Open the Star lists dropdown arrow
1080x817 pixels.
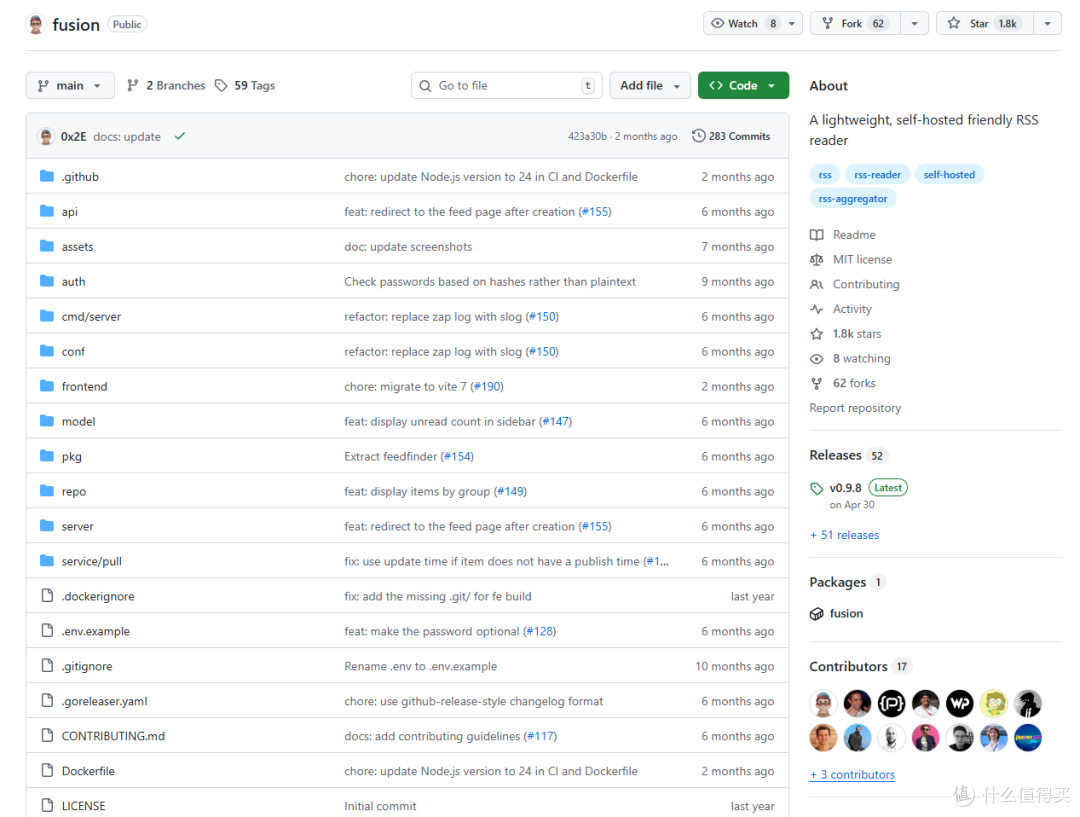click(x=1048, y=23)
